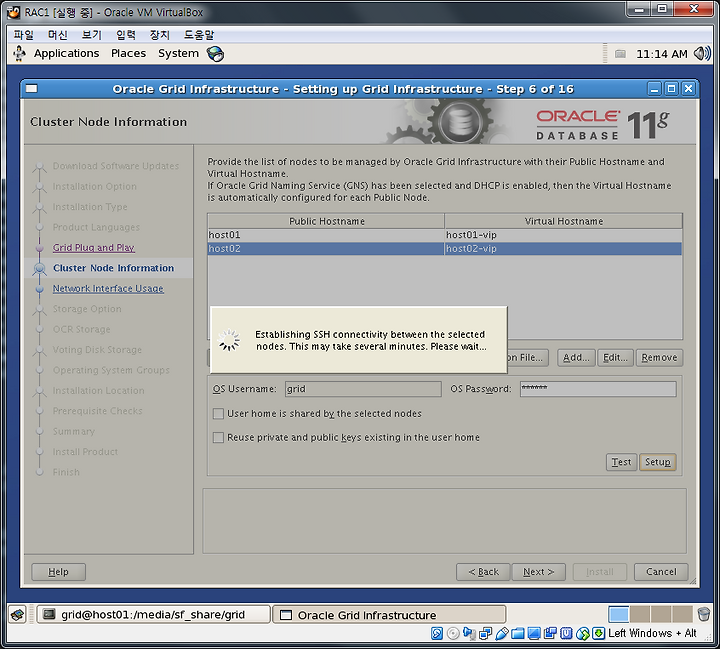Click the volume speaker icon in top panel
Viewport: 720px width, 649px height.
[x=702, y=54]
